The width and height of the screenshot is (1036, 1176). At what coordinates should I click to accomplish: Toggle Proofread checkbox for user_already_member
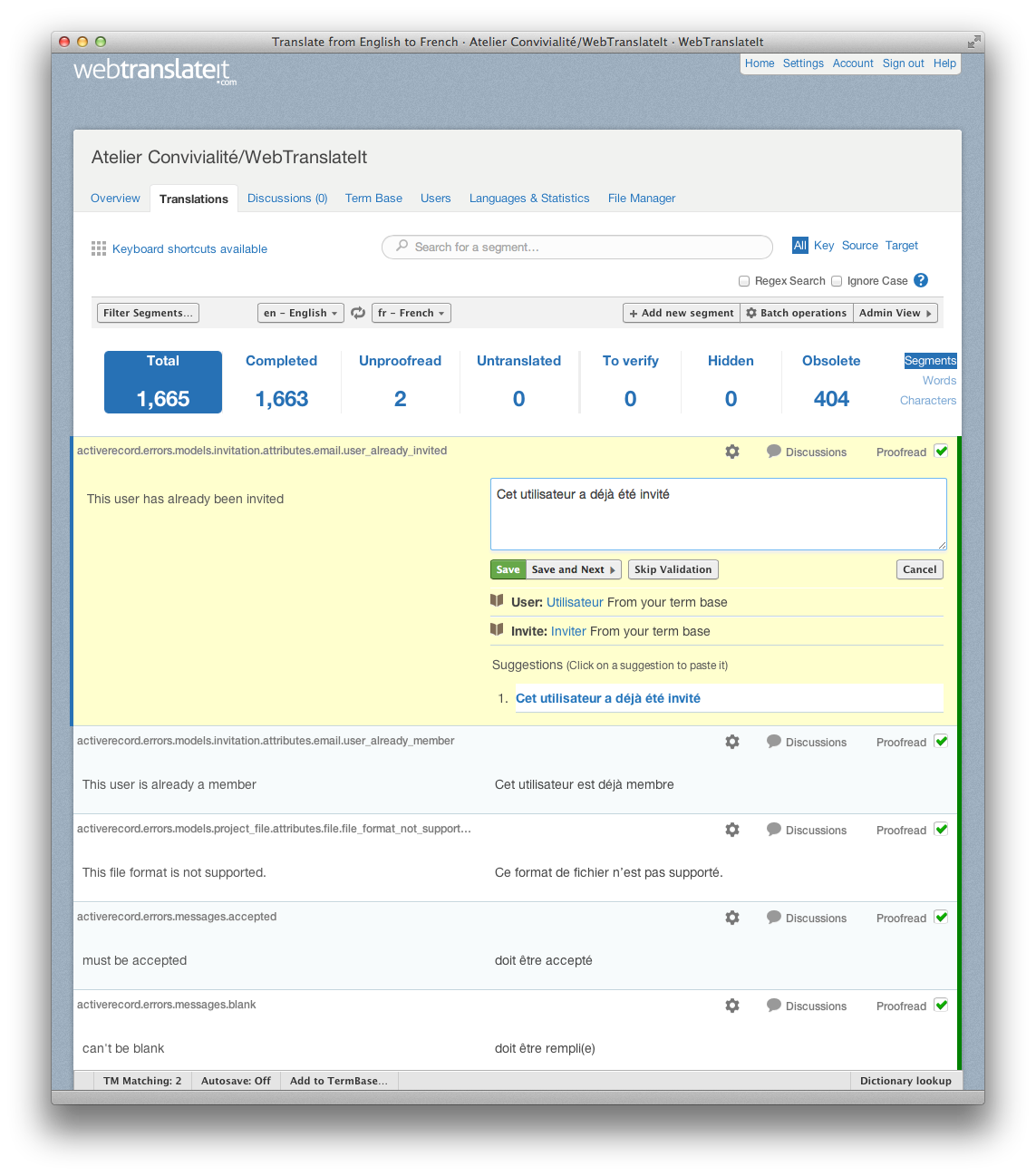coord(941,741)
